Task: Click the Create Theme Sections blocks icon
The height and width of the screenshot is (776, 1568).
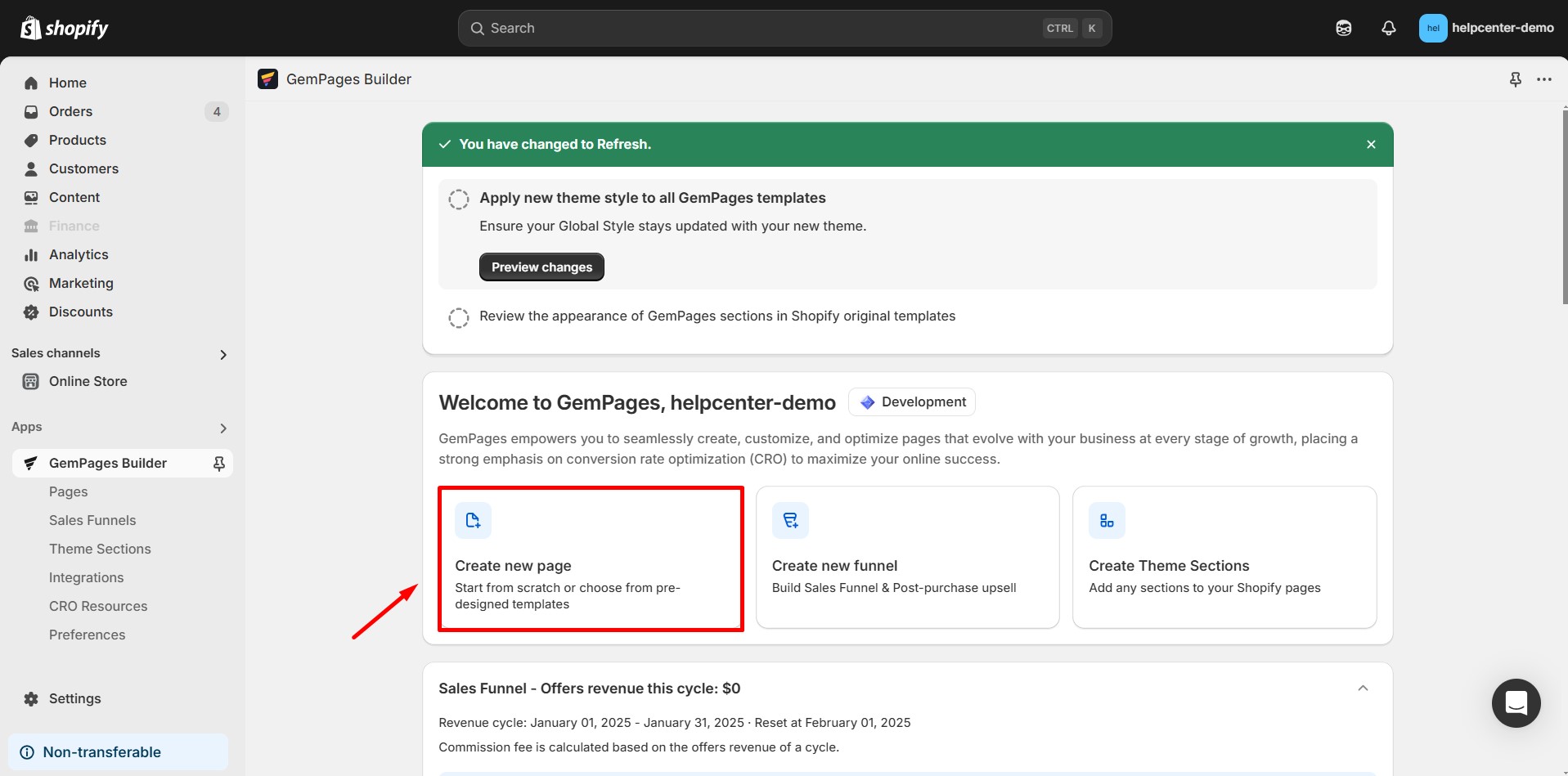Action: 1106,519
